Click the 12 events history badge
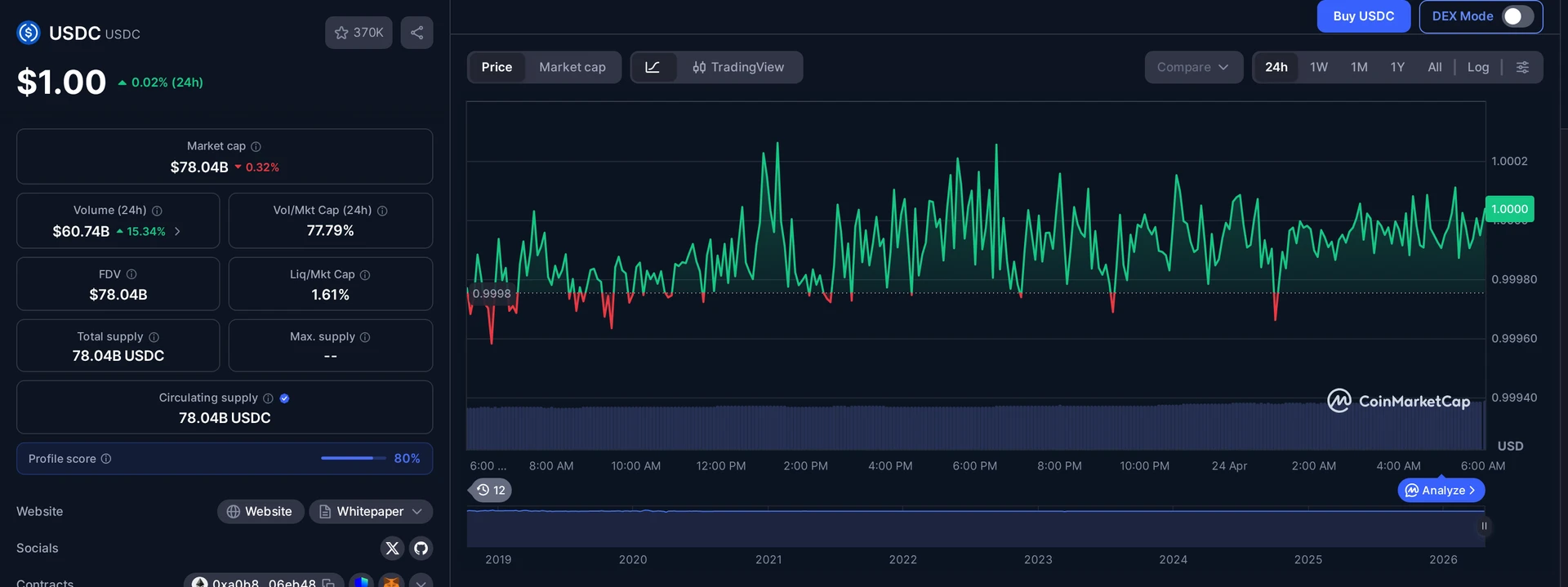This screenshot has width=1568, height=587. click(x=490, y=490)
